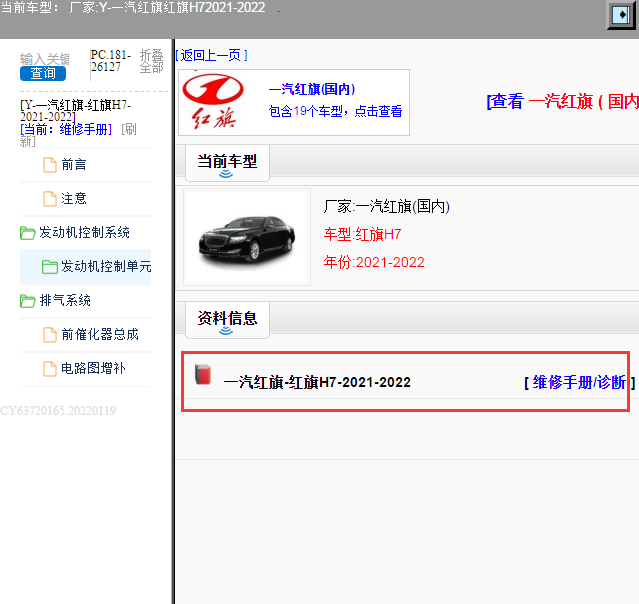This screenshot has height=604, width=639.
Task: Open the 一汽红旗-红旗H7-2021-2022 entry
Action: [317, 382]
